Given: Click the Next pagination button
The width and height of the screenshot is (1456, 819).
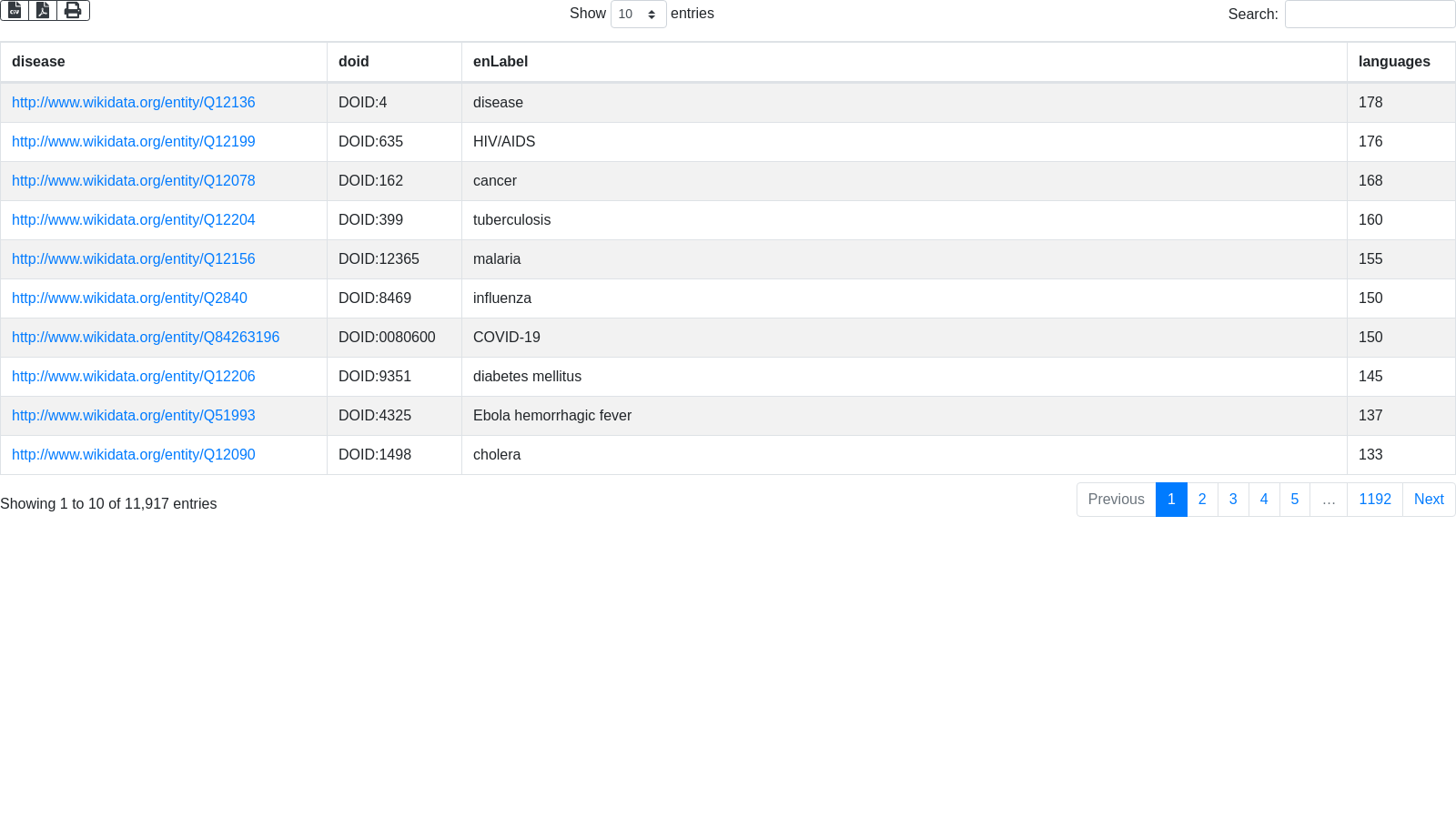Looking at the screenshot, I should (x=1429, y=500).
